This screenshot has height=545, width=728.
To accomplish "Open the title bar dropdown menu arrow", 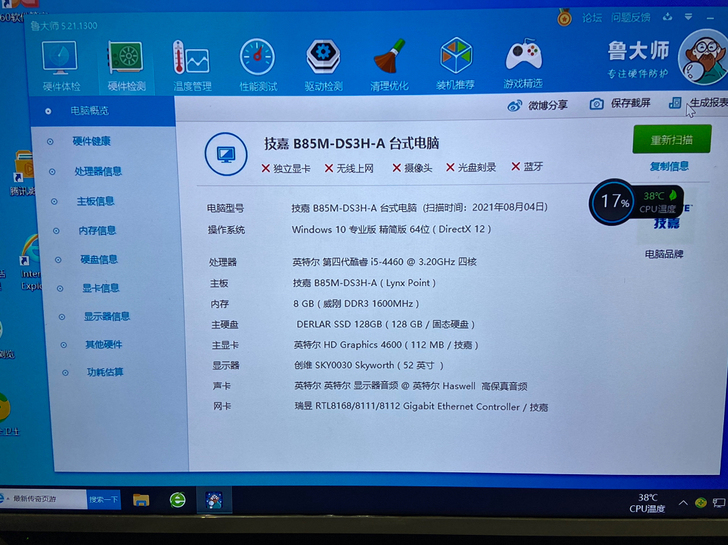I will 689,17.
